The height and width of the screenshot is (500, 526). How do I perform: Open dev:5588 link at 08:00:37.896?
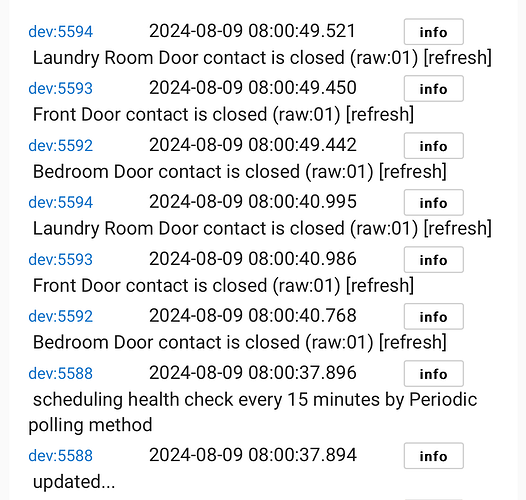(x=60, y=373)
